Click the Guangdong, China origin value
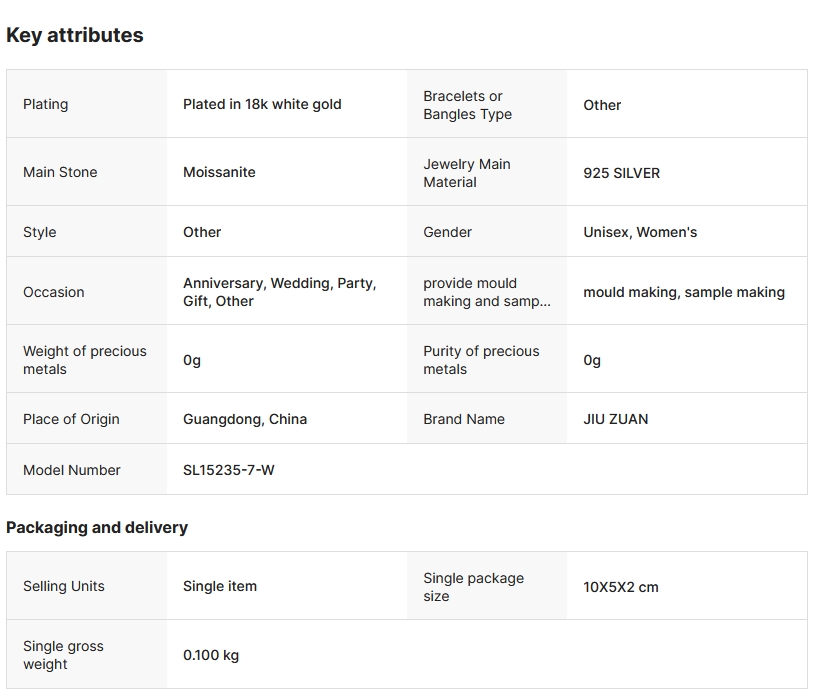The image size is (814, 695). [245, 419]
